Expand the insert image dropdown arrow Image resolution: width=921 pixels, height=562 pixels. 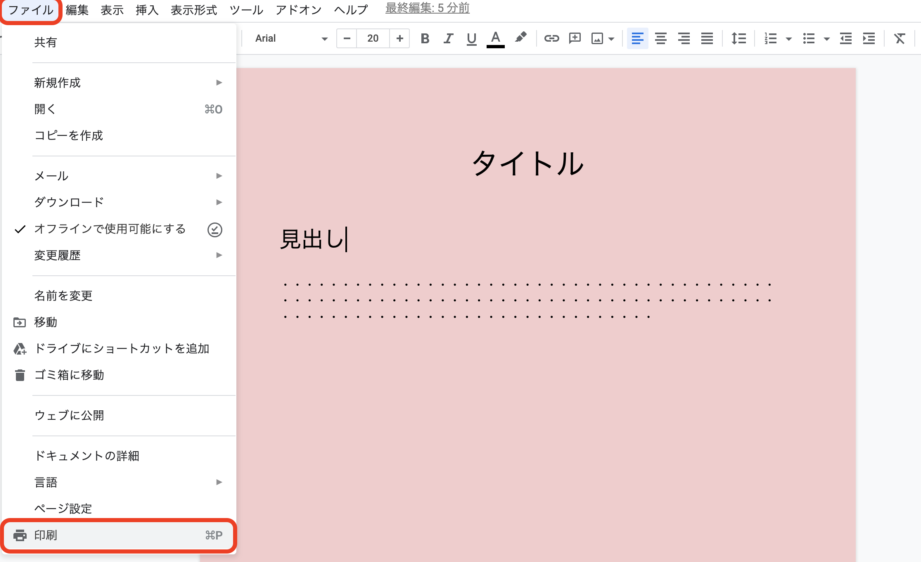[x=611, y=39]
